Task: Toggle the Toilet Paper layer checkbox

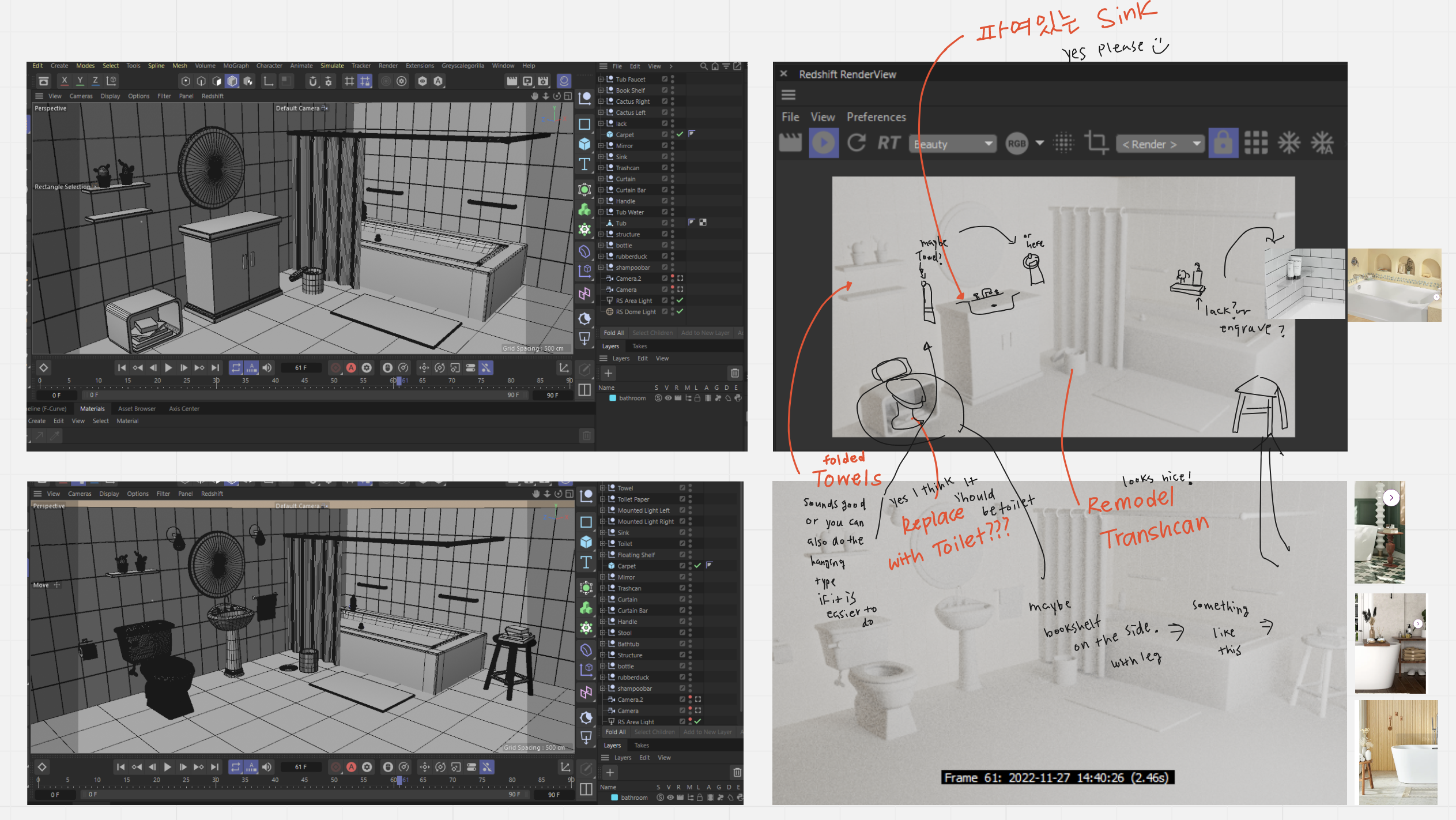Action: (x=682, y=499)
